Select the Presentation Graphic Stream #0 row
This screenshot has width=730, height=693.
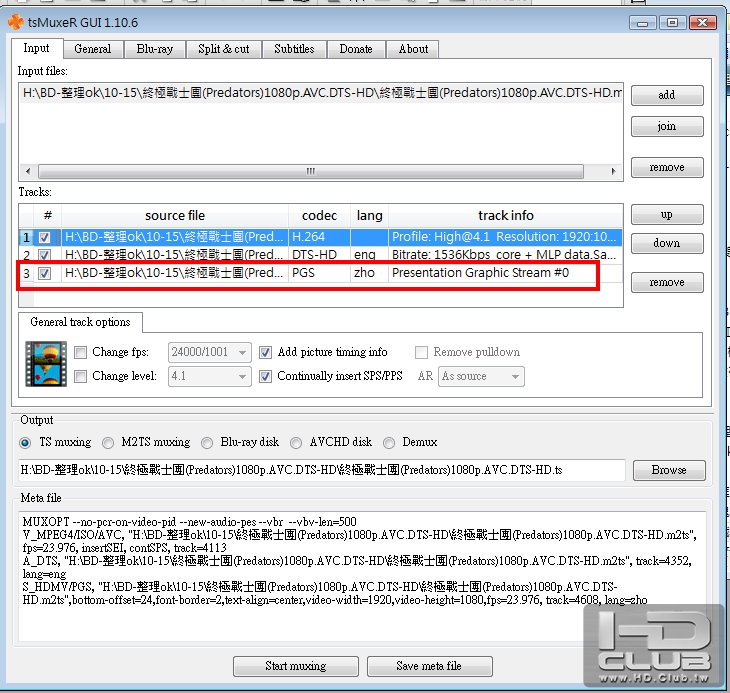tap(320, 273)
